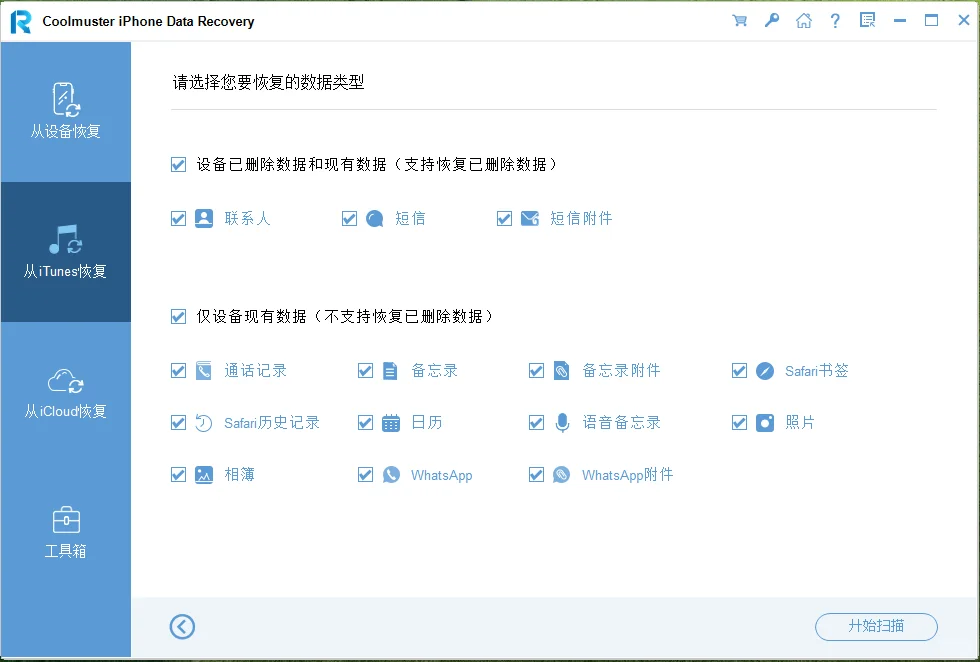The image size is (980, 662).
Task: Click the home icon in the toolbar
Action: (x=803, y=20)
